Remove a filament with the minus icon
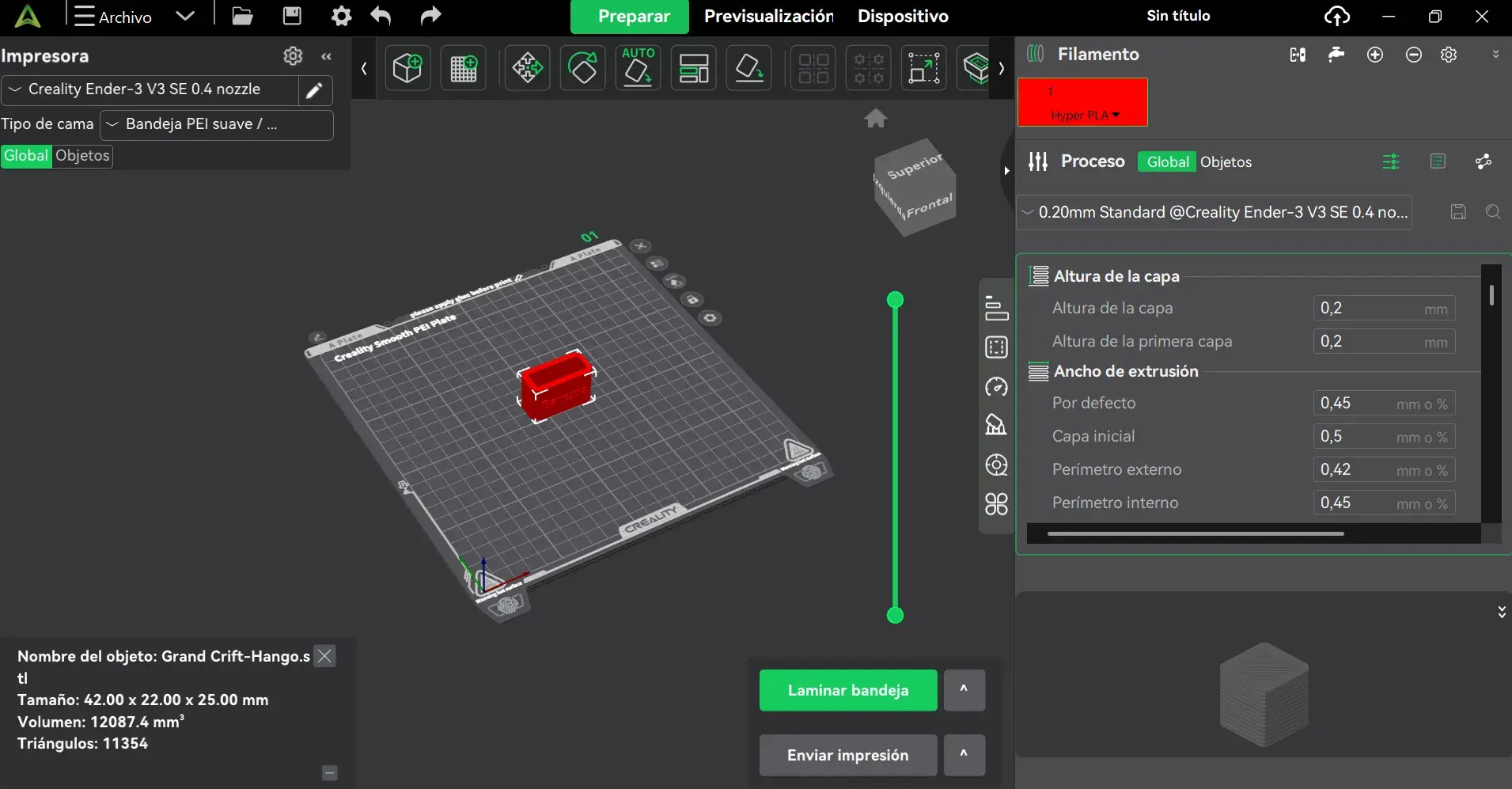 [1414, 55]
